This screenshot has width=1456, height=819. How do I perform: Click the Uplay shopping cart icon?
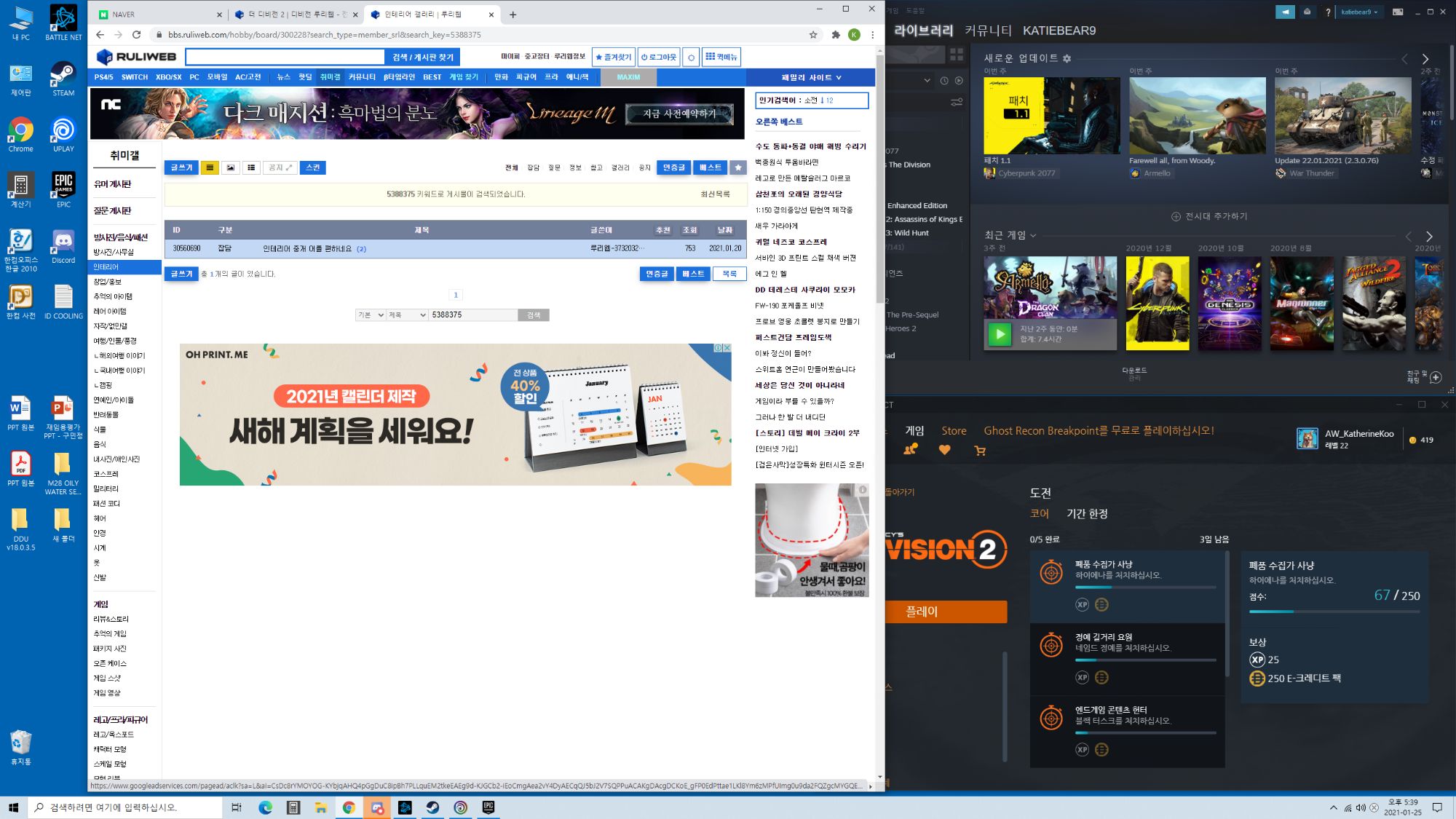(980, 451)
